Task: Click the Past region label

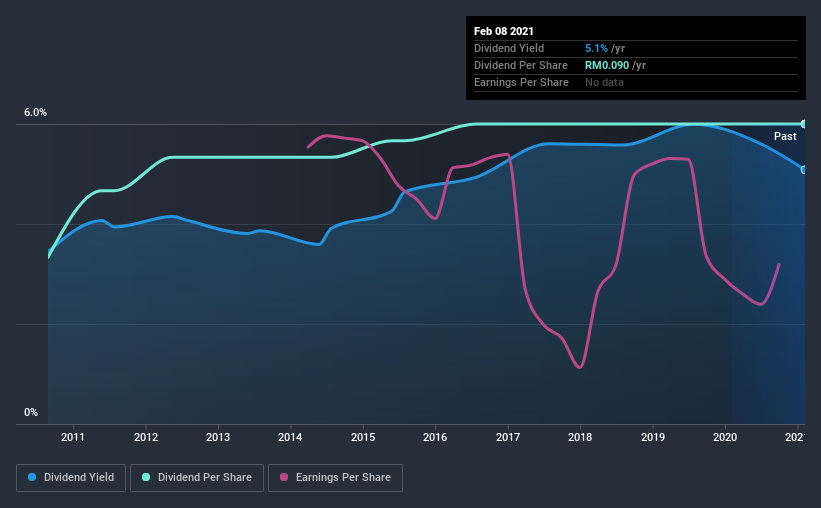Action: [785, 136]
